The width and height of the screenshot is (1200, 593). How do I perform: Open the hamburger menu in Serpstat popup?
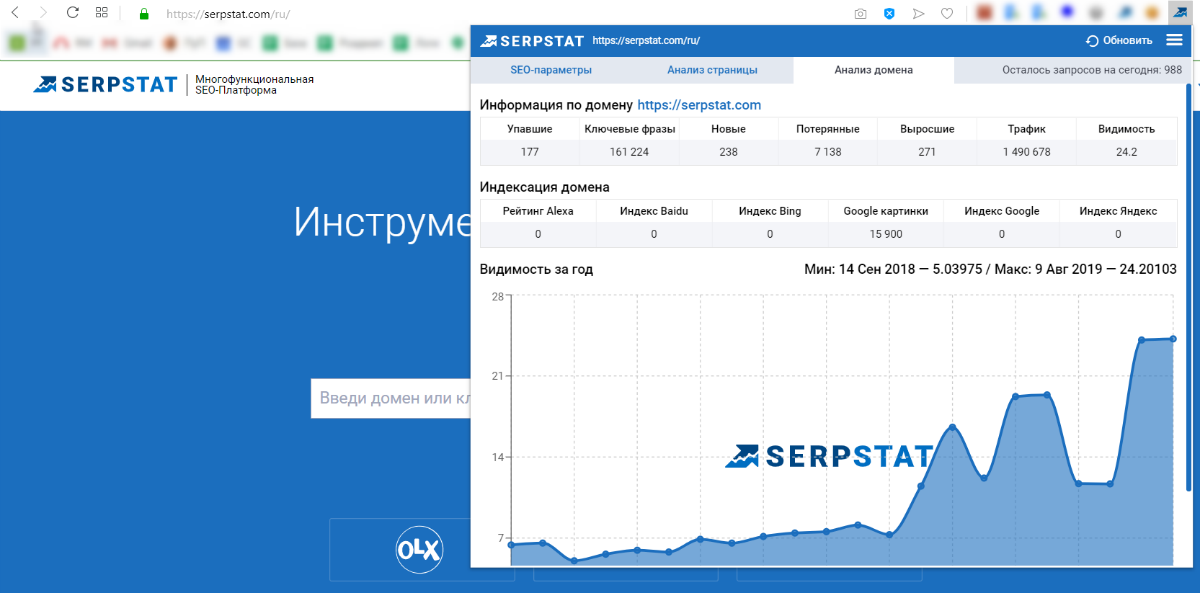(x=1174, y=40)
